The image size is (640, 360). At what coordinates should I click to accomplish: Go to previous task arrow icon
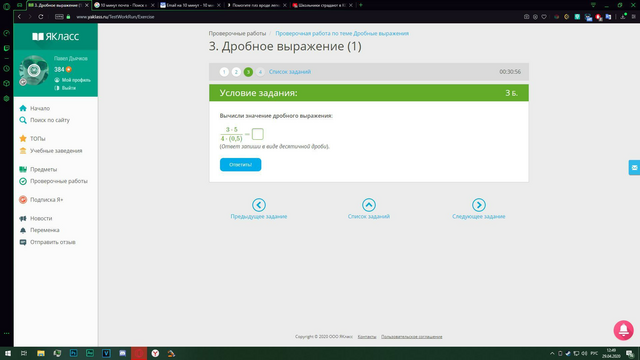[x=259, y=205]
